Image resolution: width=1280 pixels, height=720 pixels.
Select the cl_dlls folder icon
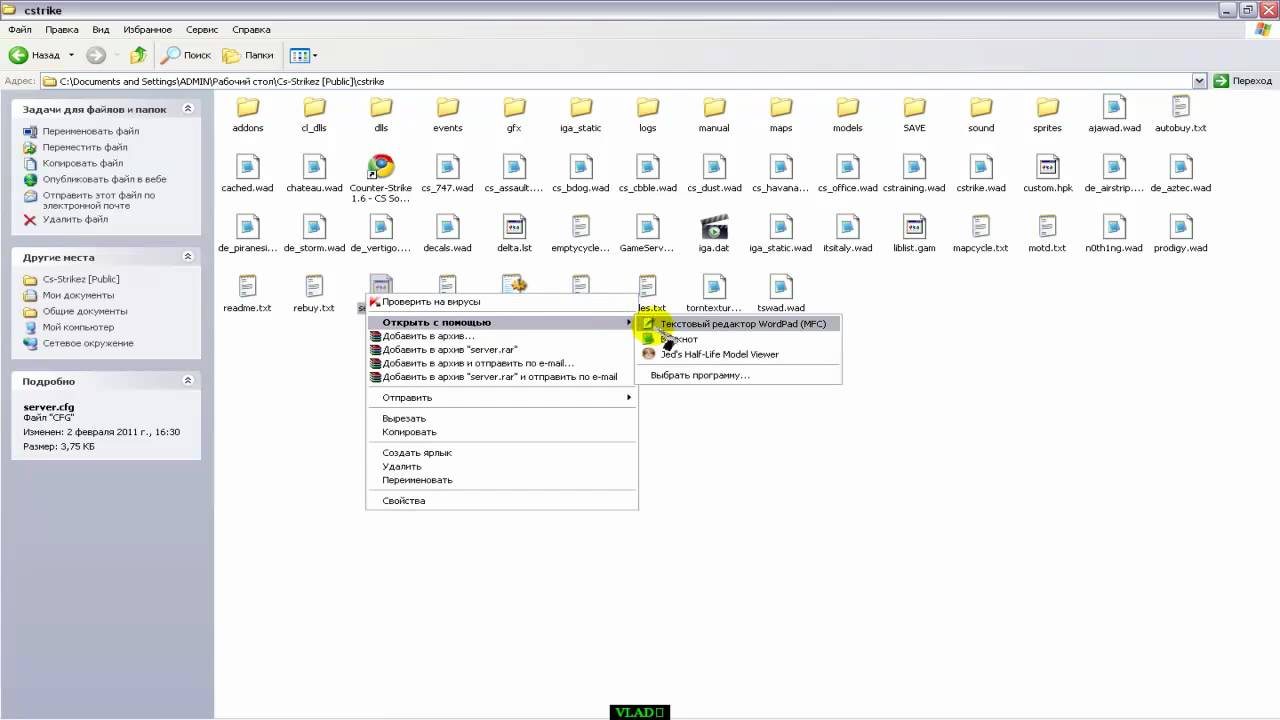[314, 107]
